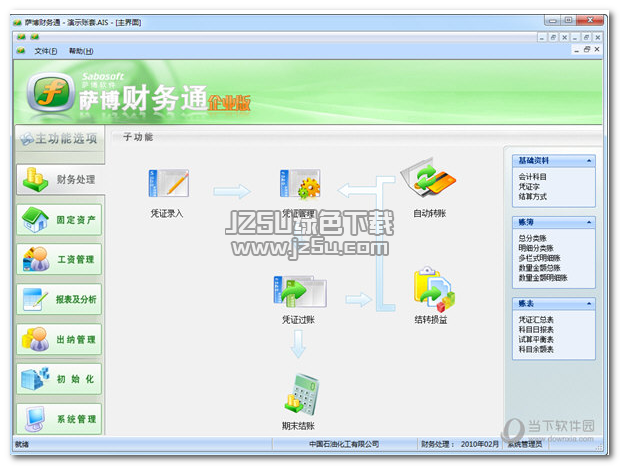The height and width of the screenshot is (466, 620).
Task: Open 凭证字 in 基础资料
Action: [529, 187]
